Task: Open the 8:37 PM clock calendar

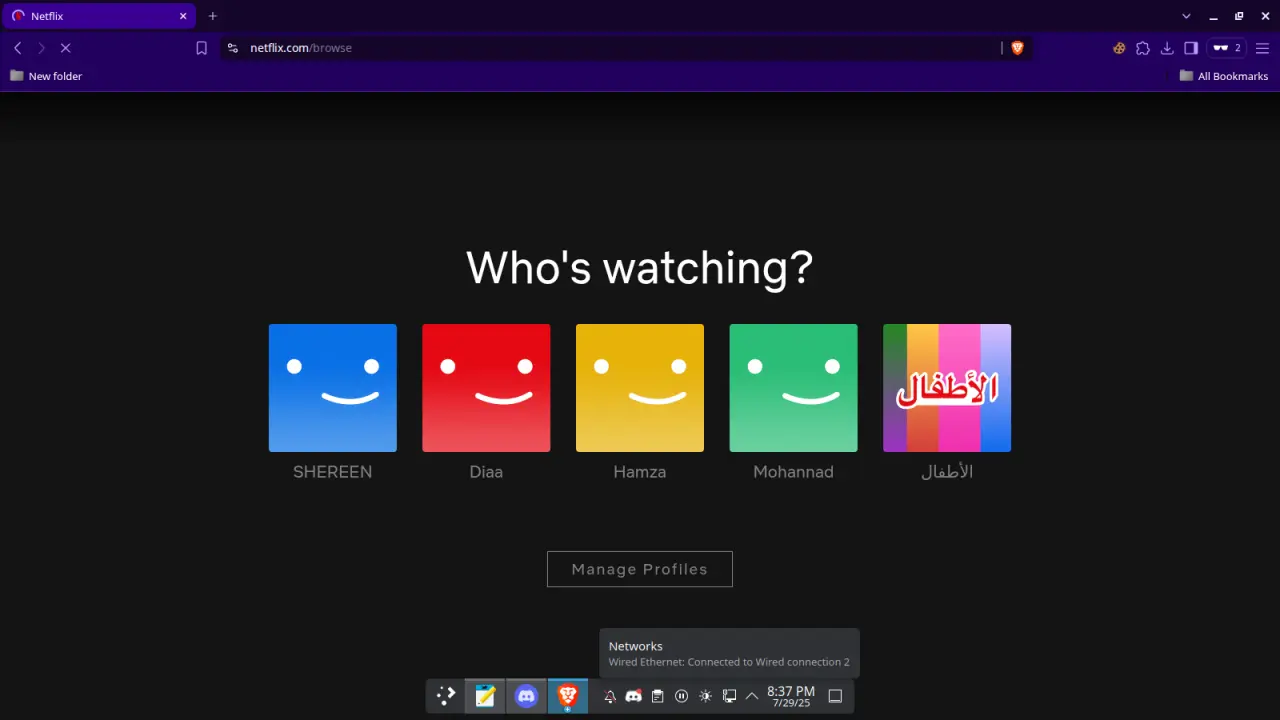Action: pos(790,696)
